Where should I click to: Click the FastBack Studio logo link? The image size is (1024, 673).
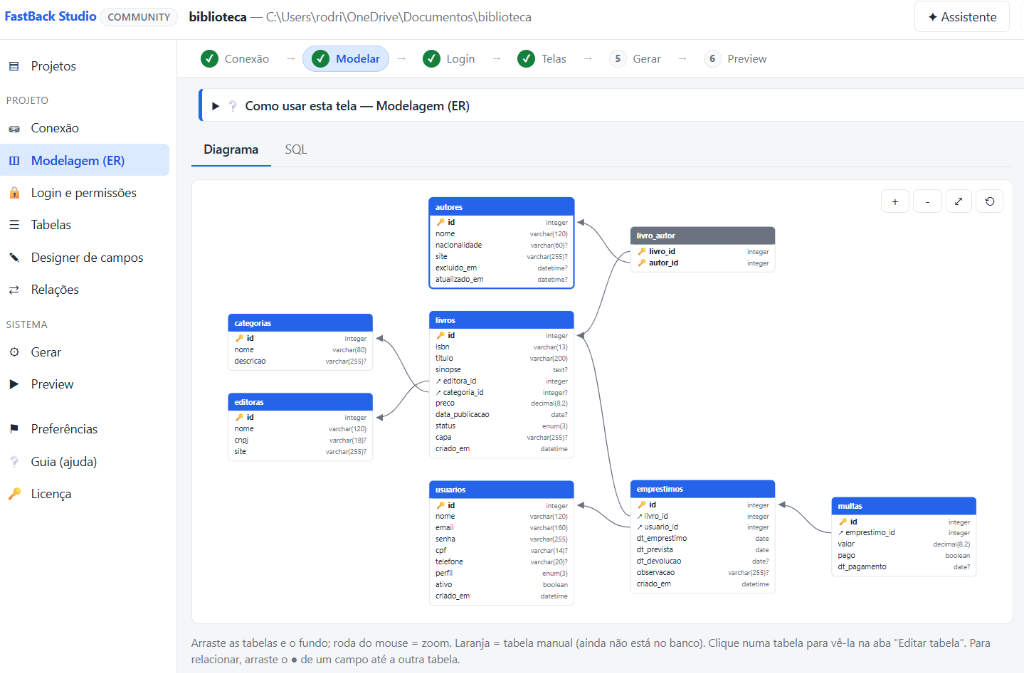click(x=50, y=16)
